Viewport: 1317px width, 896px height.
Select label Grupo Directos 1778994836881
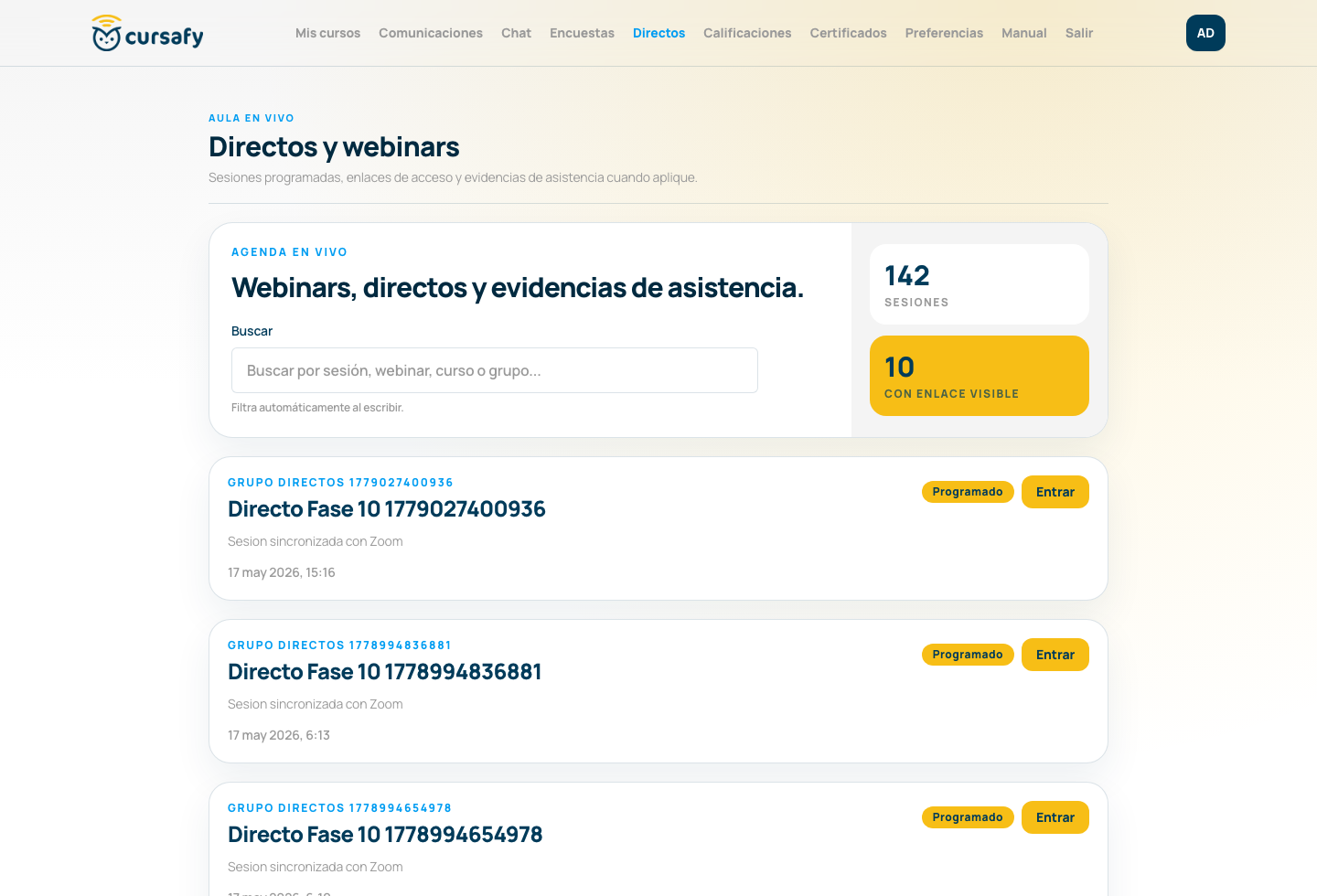tap(339, 645)
